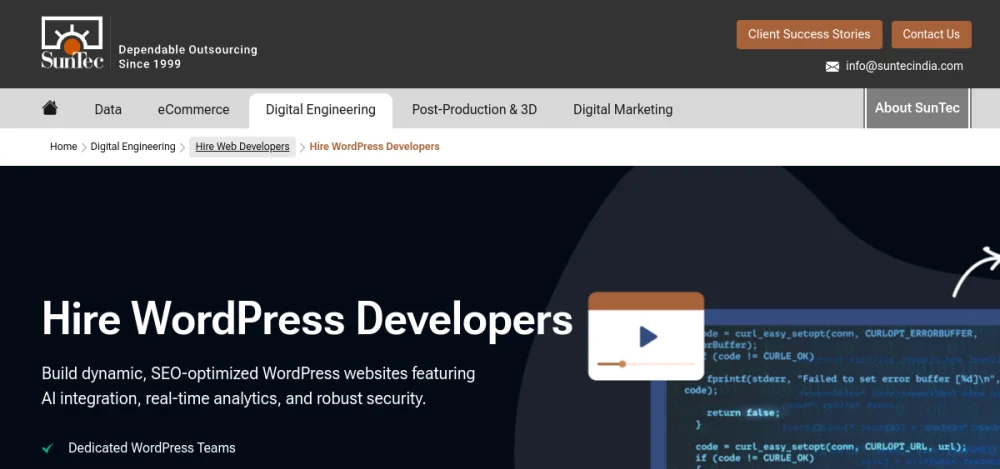Play the video with the blue play icon
The width and height of the screenshot is (1000, 469).
(x=648, y=336)
